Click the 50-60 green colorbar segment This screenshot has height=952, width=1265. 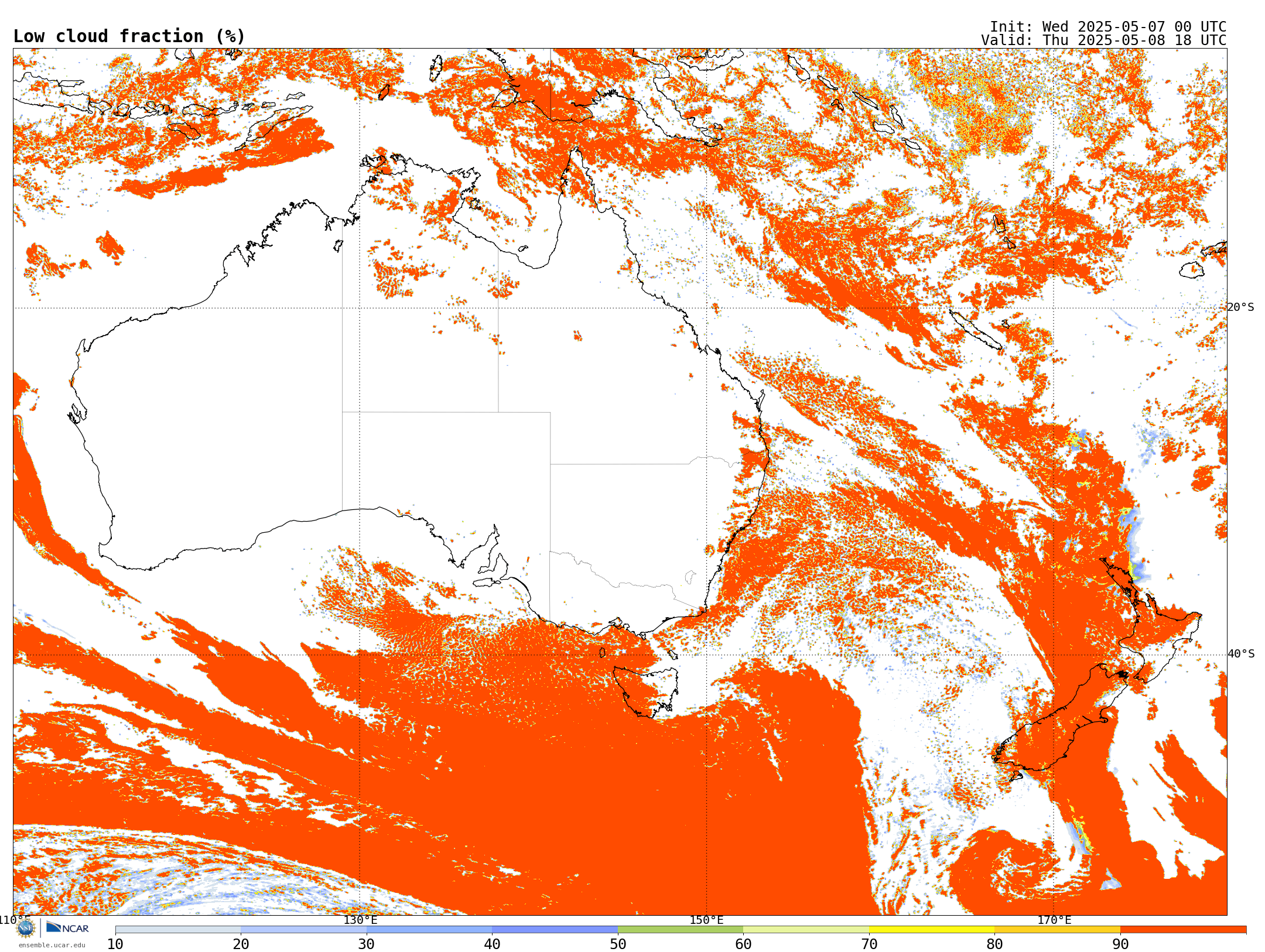coord(681,930)
